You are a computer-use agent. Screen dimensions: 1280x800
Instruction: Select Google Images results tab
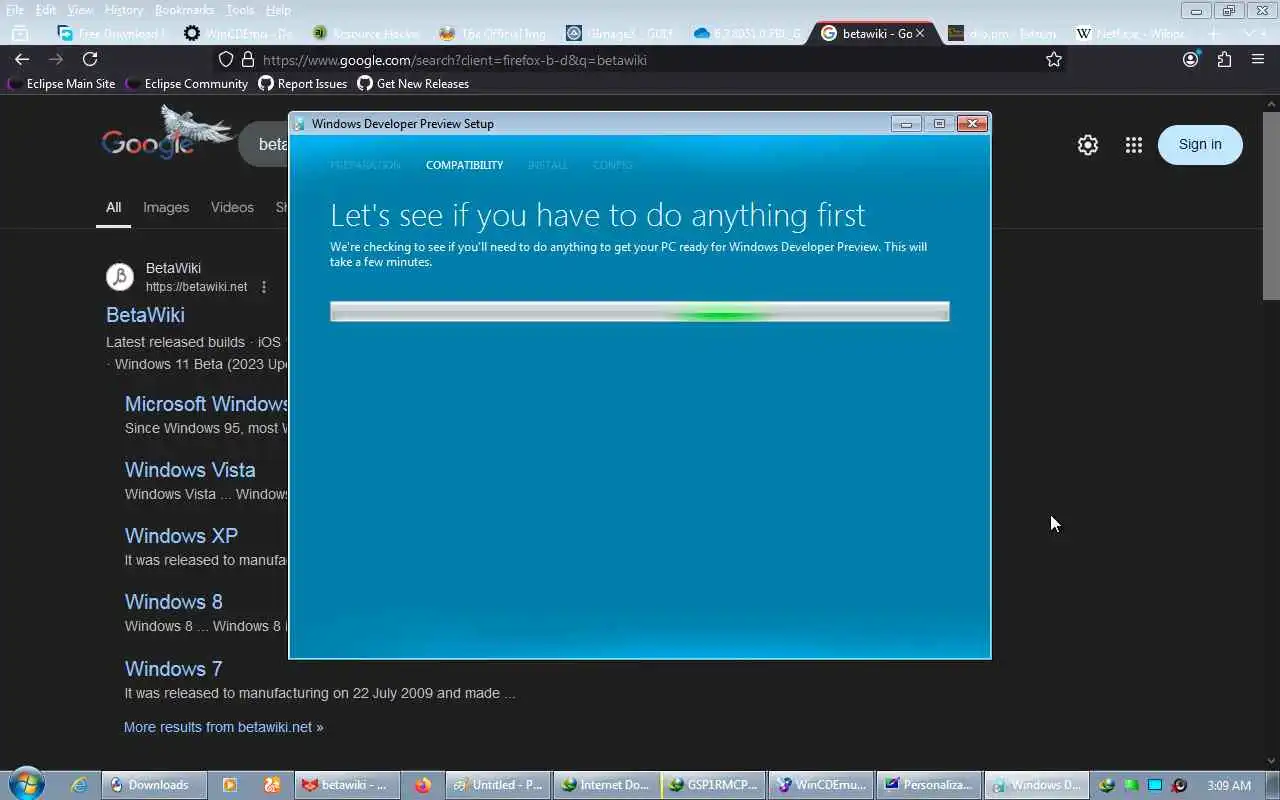166,207
